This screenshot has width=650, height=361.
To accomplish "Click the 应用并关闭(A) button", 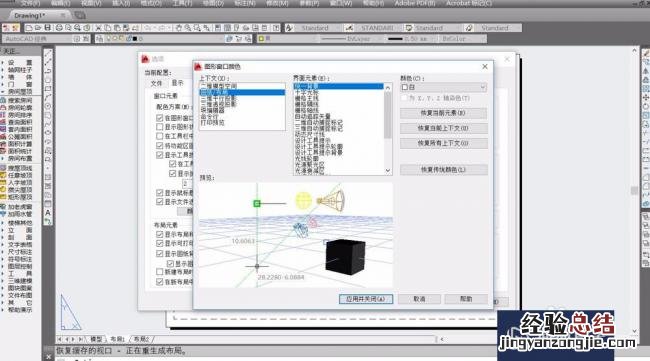I will (366, 299).
